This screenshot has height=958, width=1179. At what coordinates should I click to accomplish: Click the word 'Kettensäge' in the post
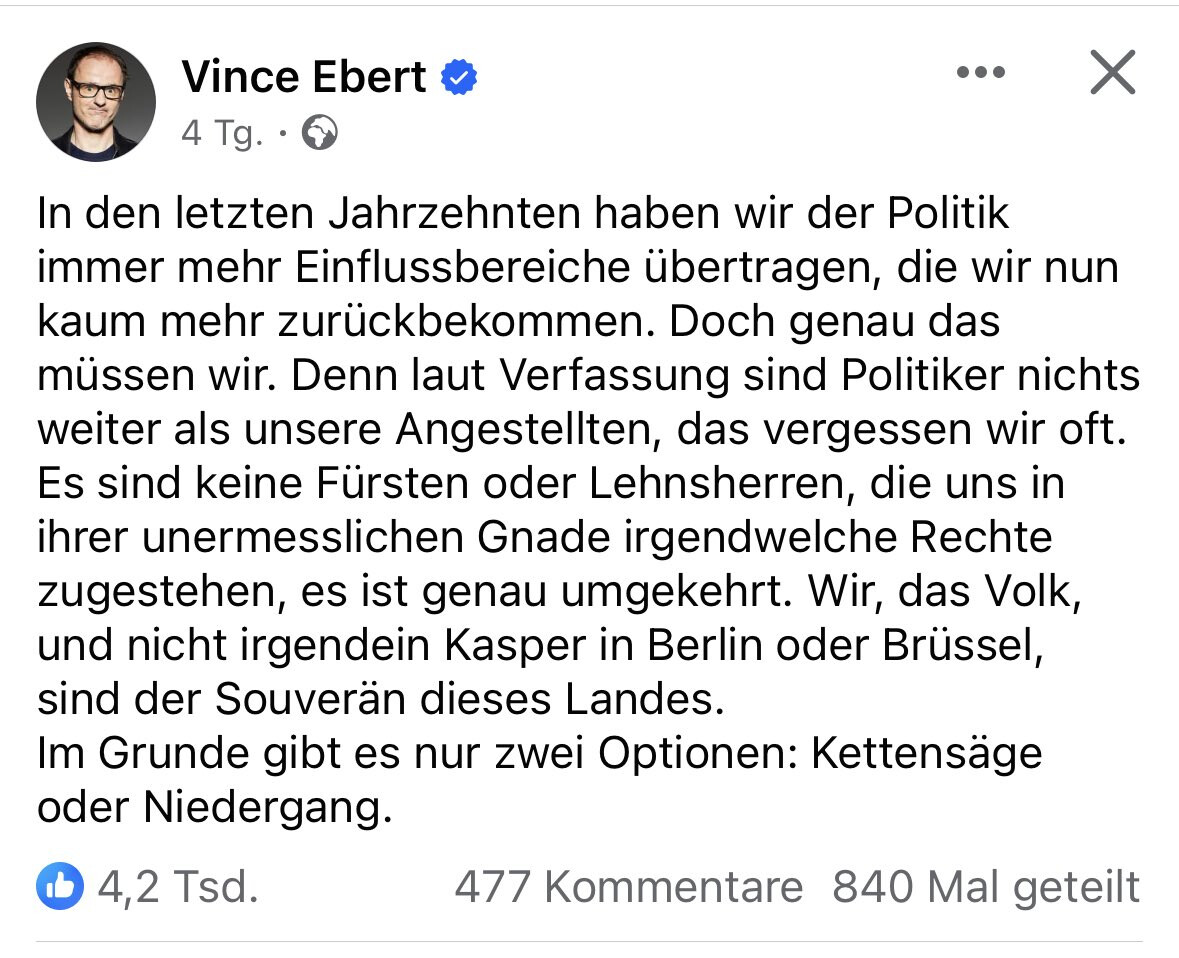(926, 753)
